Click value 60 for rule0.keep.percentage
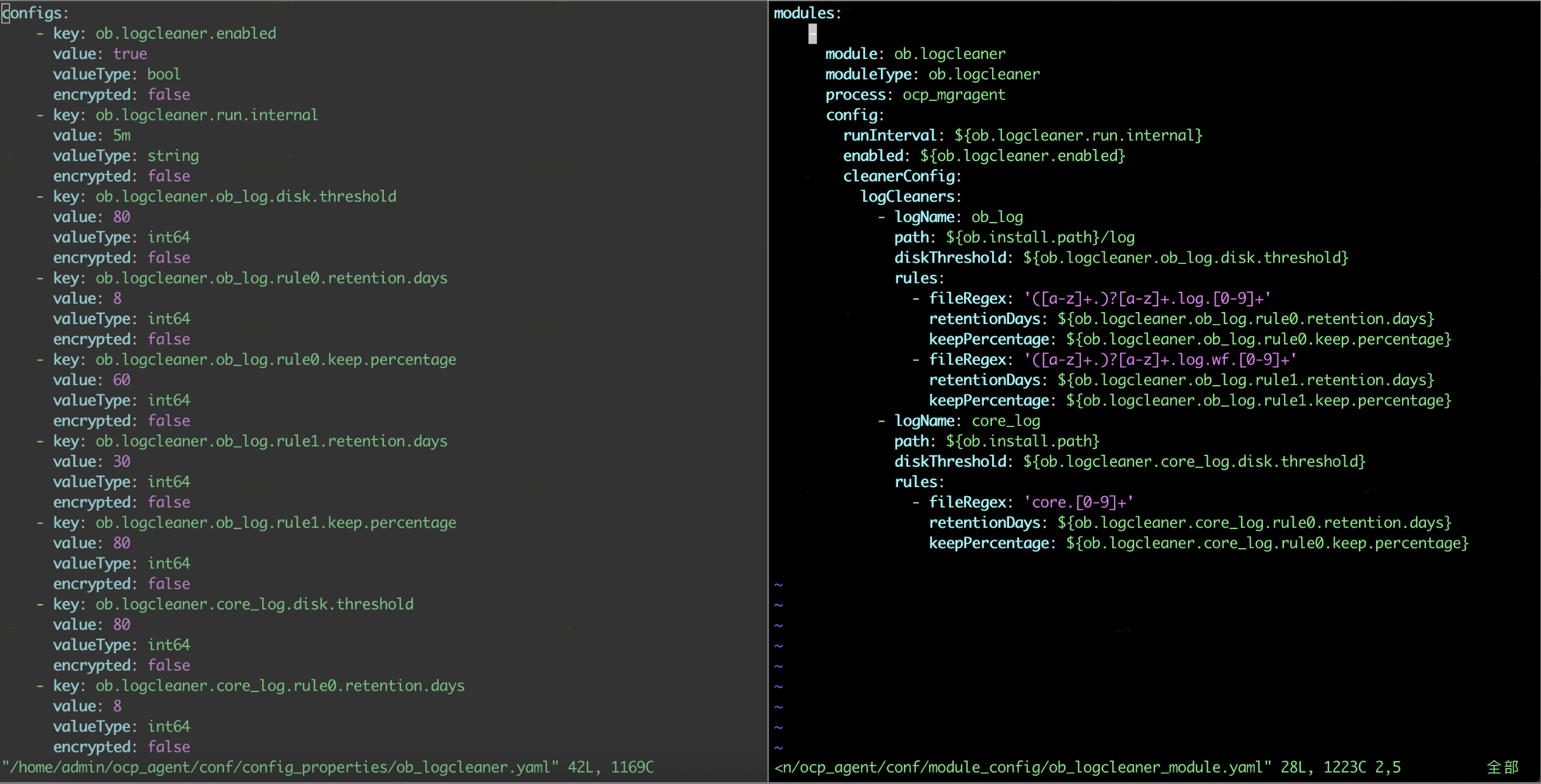The image size is (1541, 784). coord(122,380)
